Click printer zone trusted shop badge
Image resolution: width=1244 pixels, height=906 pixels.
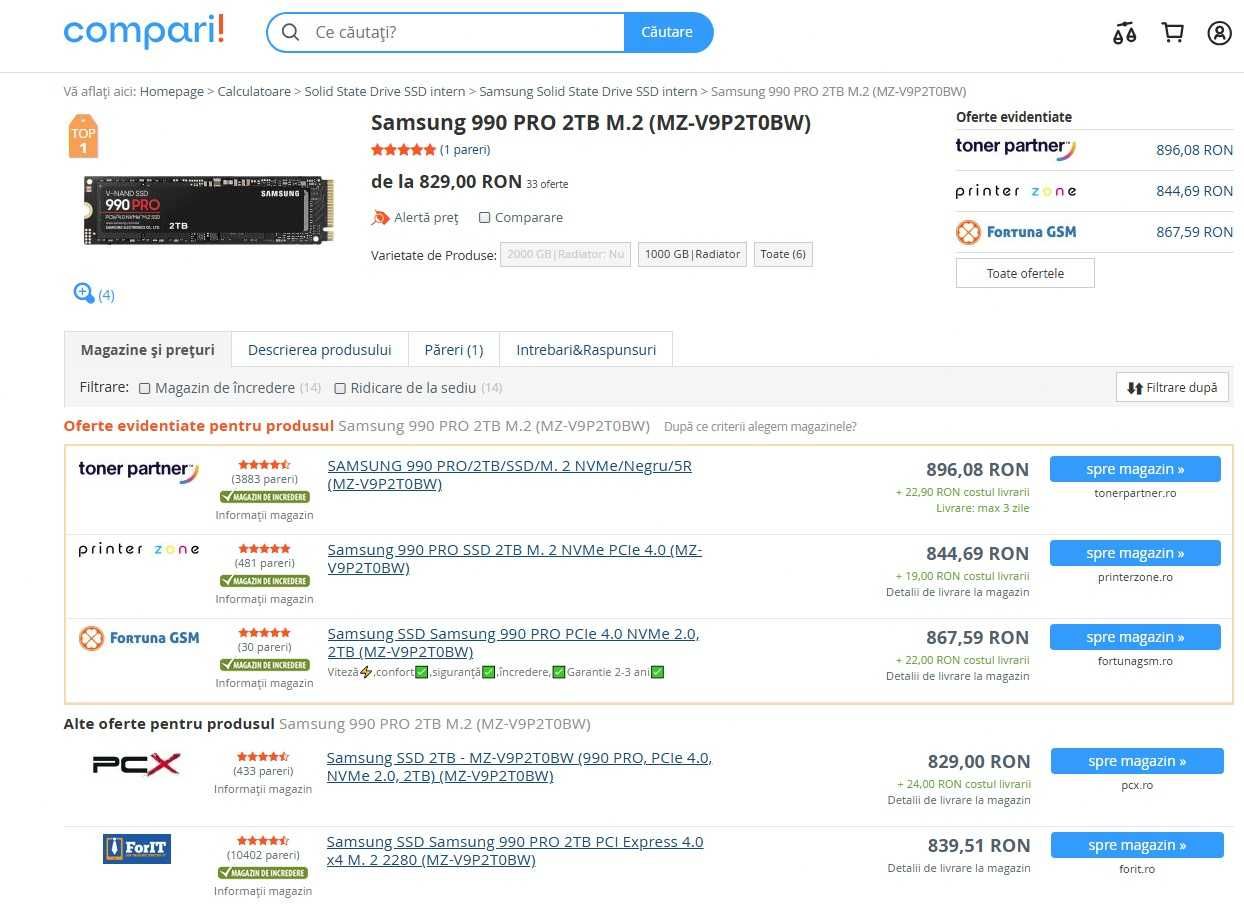[x=264, y=581]
